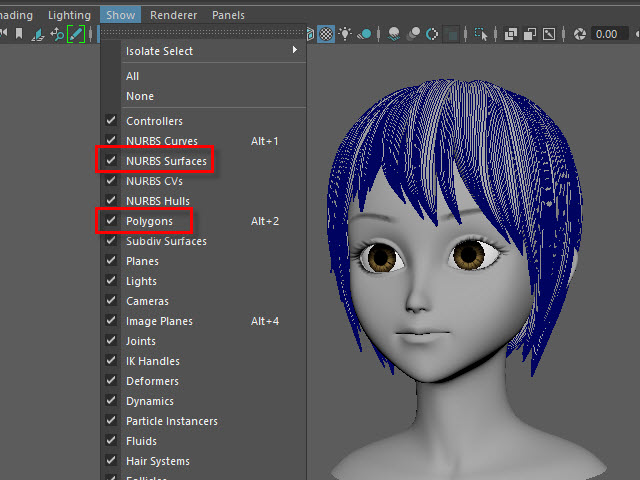Image resolution: width=640 pixels, height=480 pixels.
Task: Uncheck the Polygons visibility option
Action: (149, 221)
